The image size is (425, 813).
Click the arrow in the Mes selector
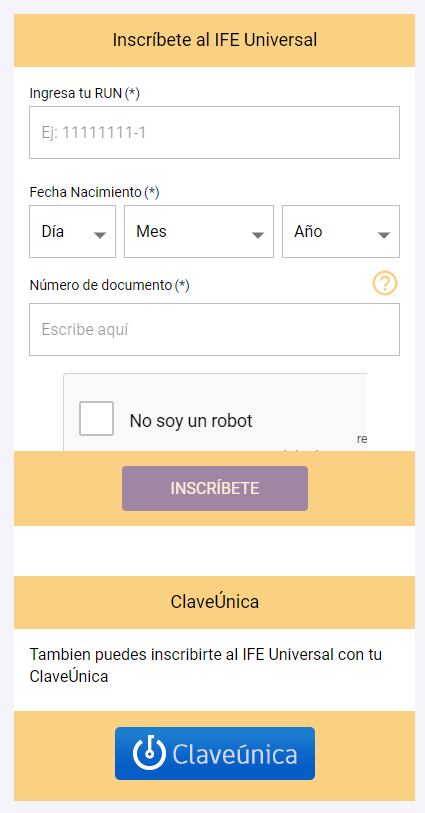click(x=258, y=235)
